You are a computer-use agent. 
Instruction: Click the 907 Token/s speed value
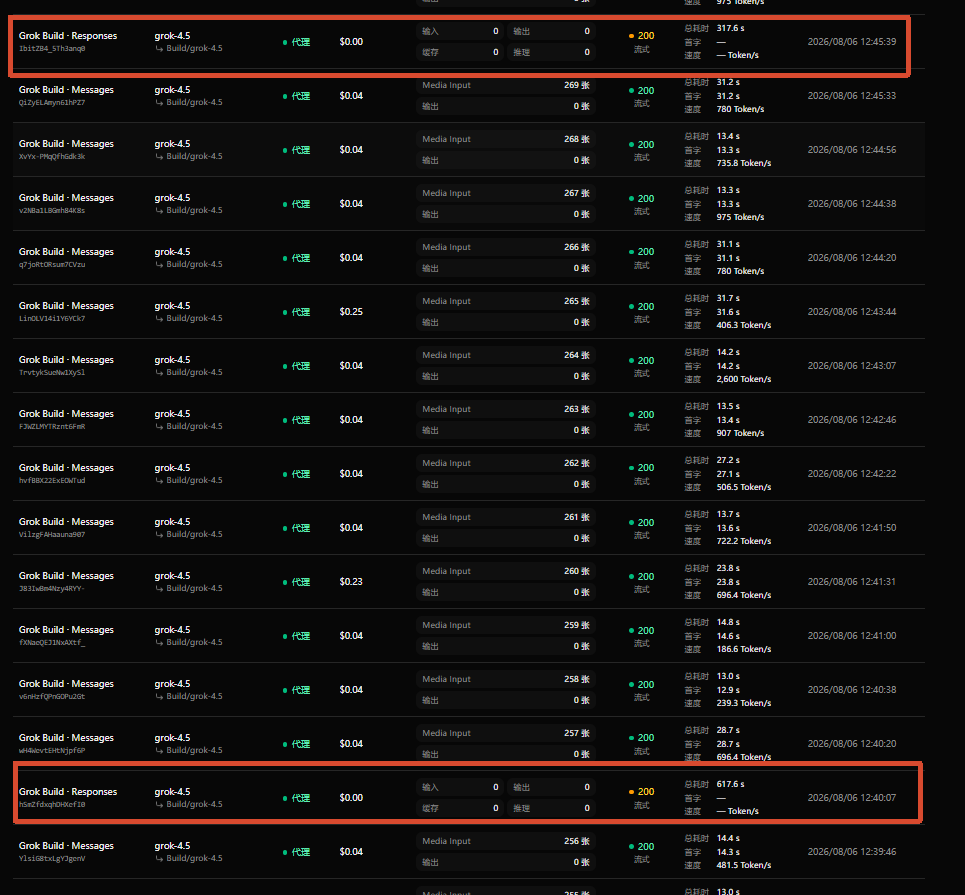740,433
